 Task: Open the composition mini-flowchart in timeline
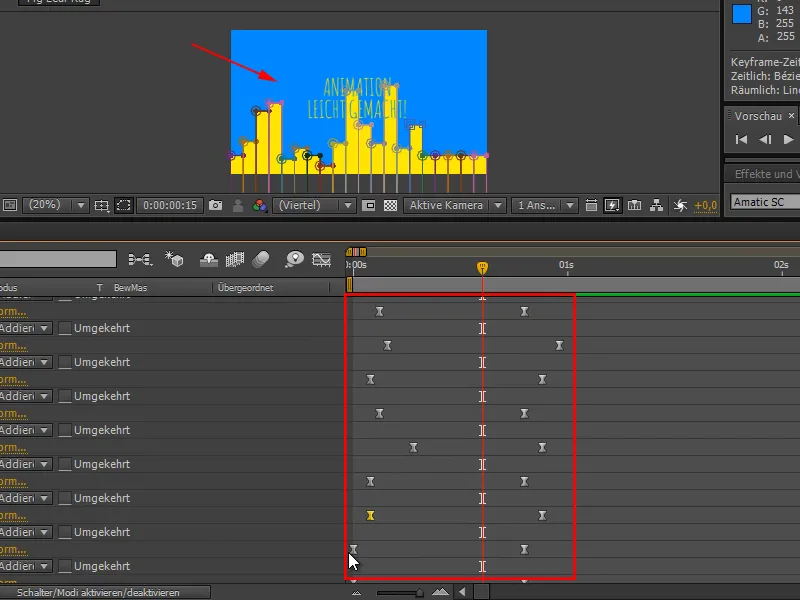[x=140, y=260]
